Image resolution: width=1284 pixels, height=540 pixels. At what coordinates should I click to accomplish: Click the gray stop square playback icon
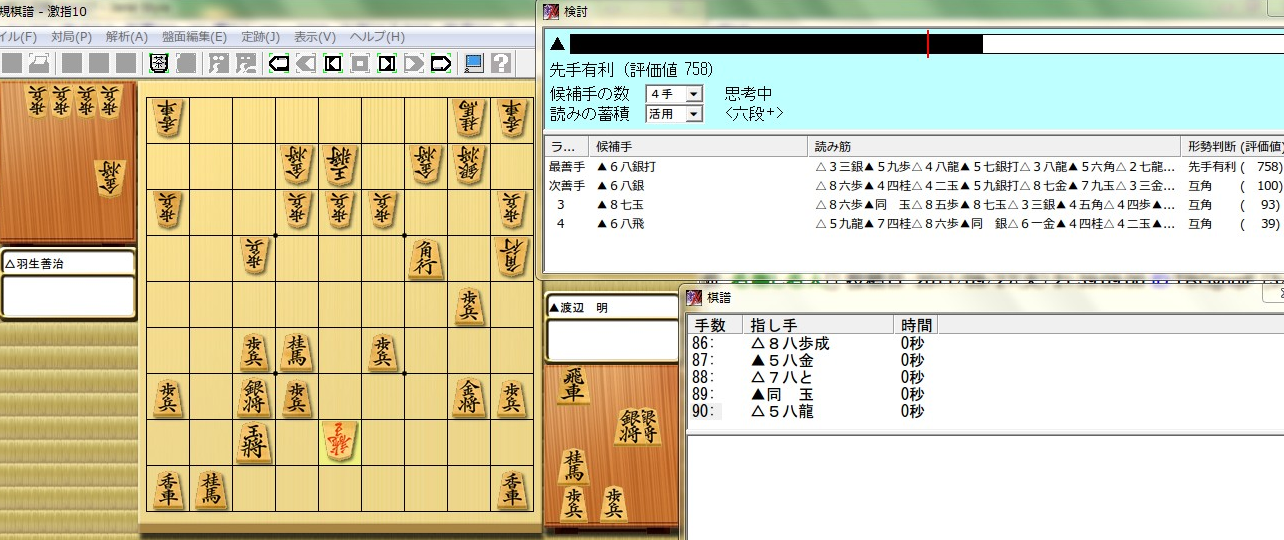360,64
